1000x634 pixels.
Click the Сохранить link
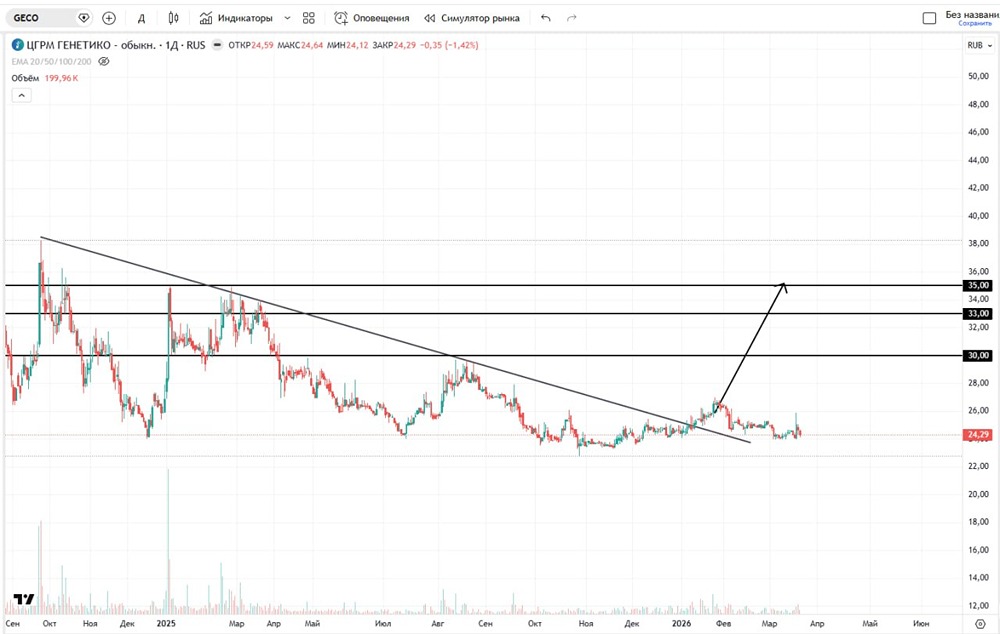[975, 24]
